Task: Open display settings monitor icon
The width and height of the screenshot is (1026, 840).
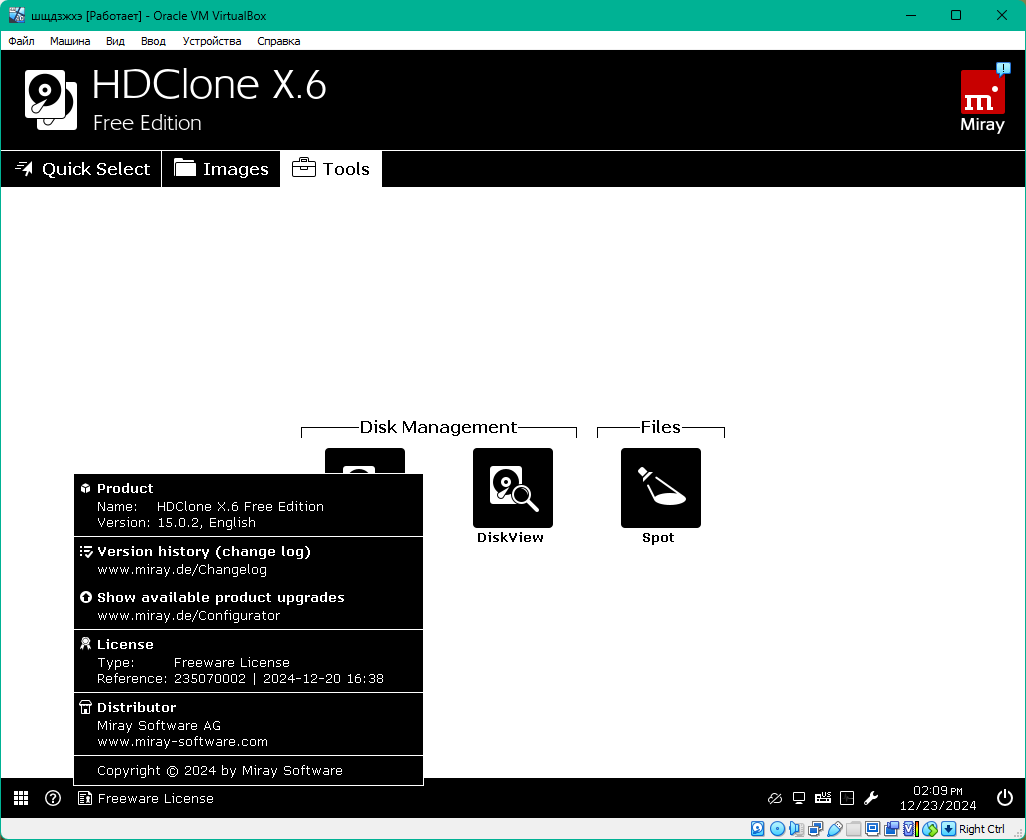Action: pyautogui.click(x=798, y=798)
